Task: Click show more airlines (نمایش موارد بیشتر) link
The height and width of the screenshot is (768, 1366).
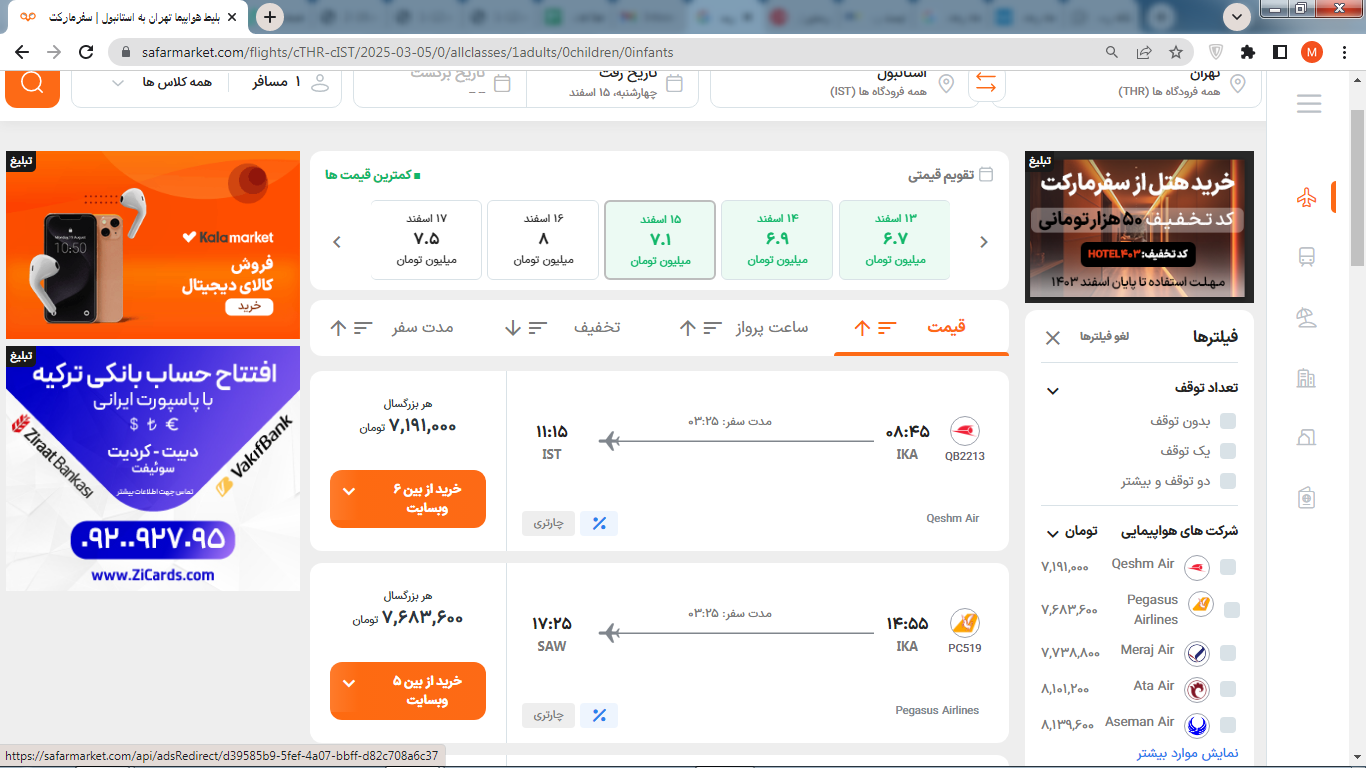Action: (x=1187, y=753)
